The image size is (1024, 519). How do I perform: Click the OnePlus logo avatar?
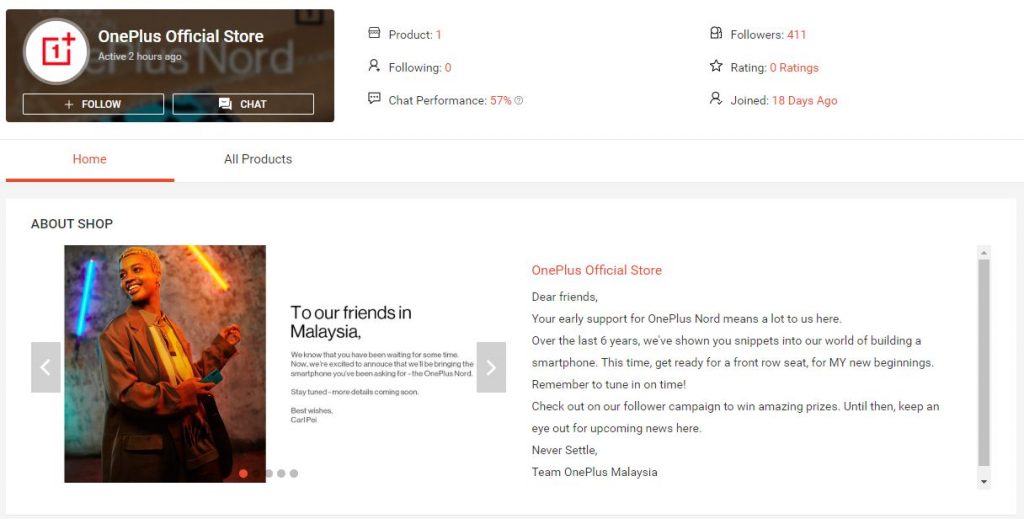[56, 51]
